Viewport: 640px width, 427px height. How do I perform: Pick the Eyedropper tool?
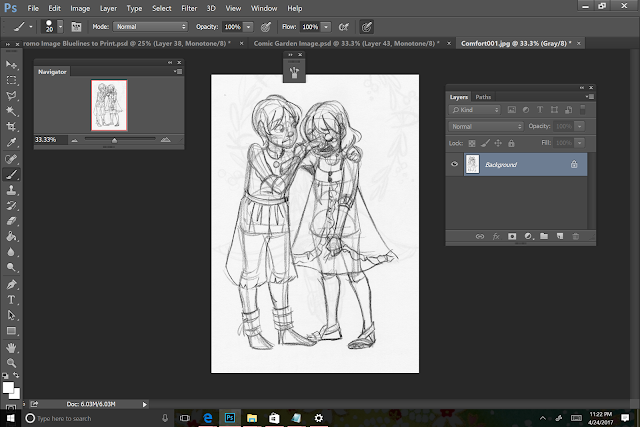point(11,143)
